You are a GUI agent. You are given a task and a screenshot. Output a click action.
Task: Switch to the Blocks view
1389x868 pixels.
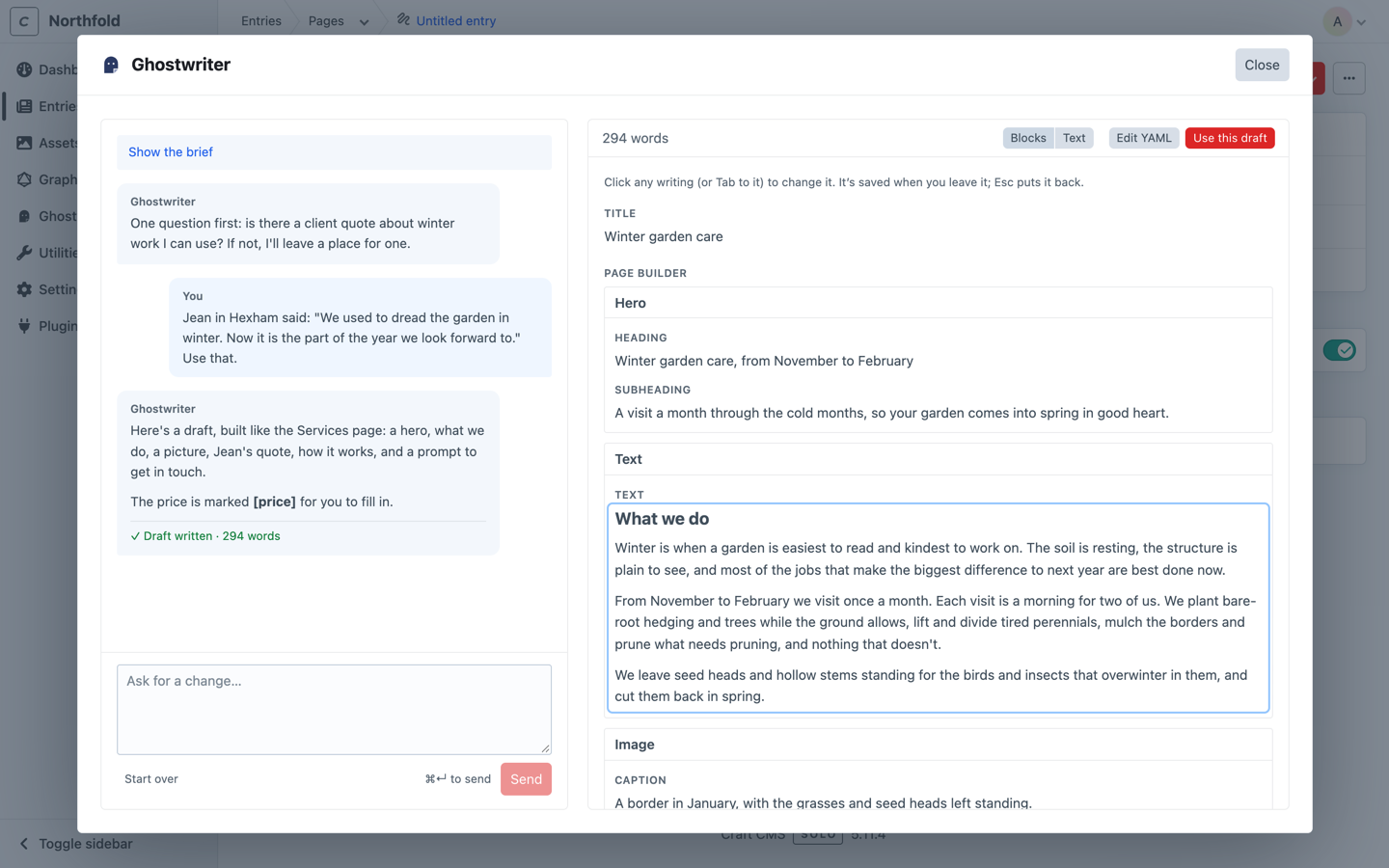pyautogui.click(x=1028, y=138)
